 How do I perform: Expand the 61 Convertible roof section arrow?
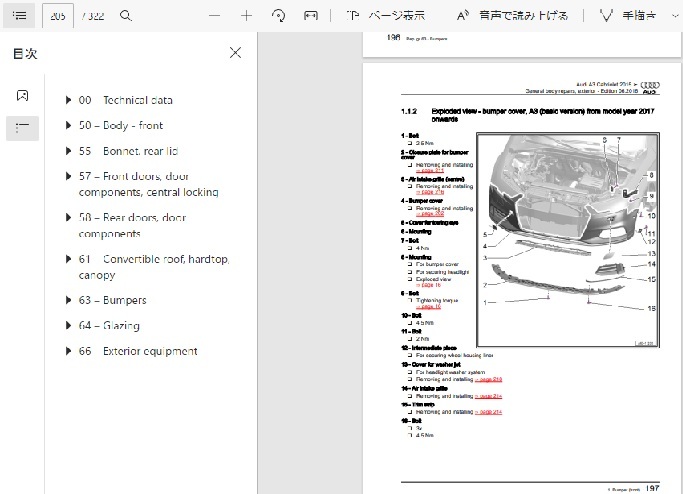click(68, 259)
